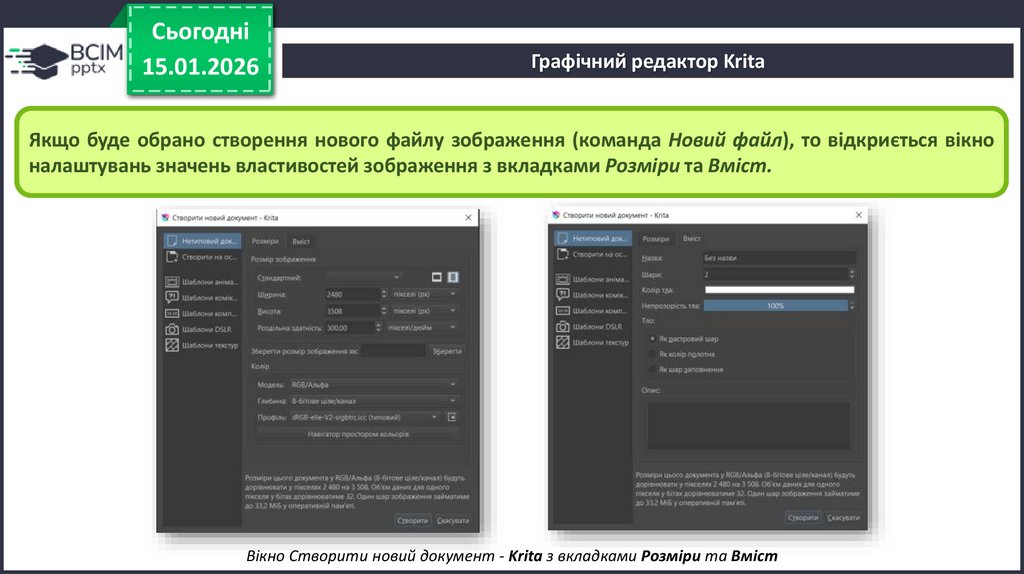
Task: Open the white Колір тла color swatch
Action: coord(779,290)
